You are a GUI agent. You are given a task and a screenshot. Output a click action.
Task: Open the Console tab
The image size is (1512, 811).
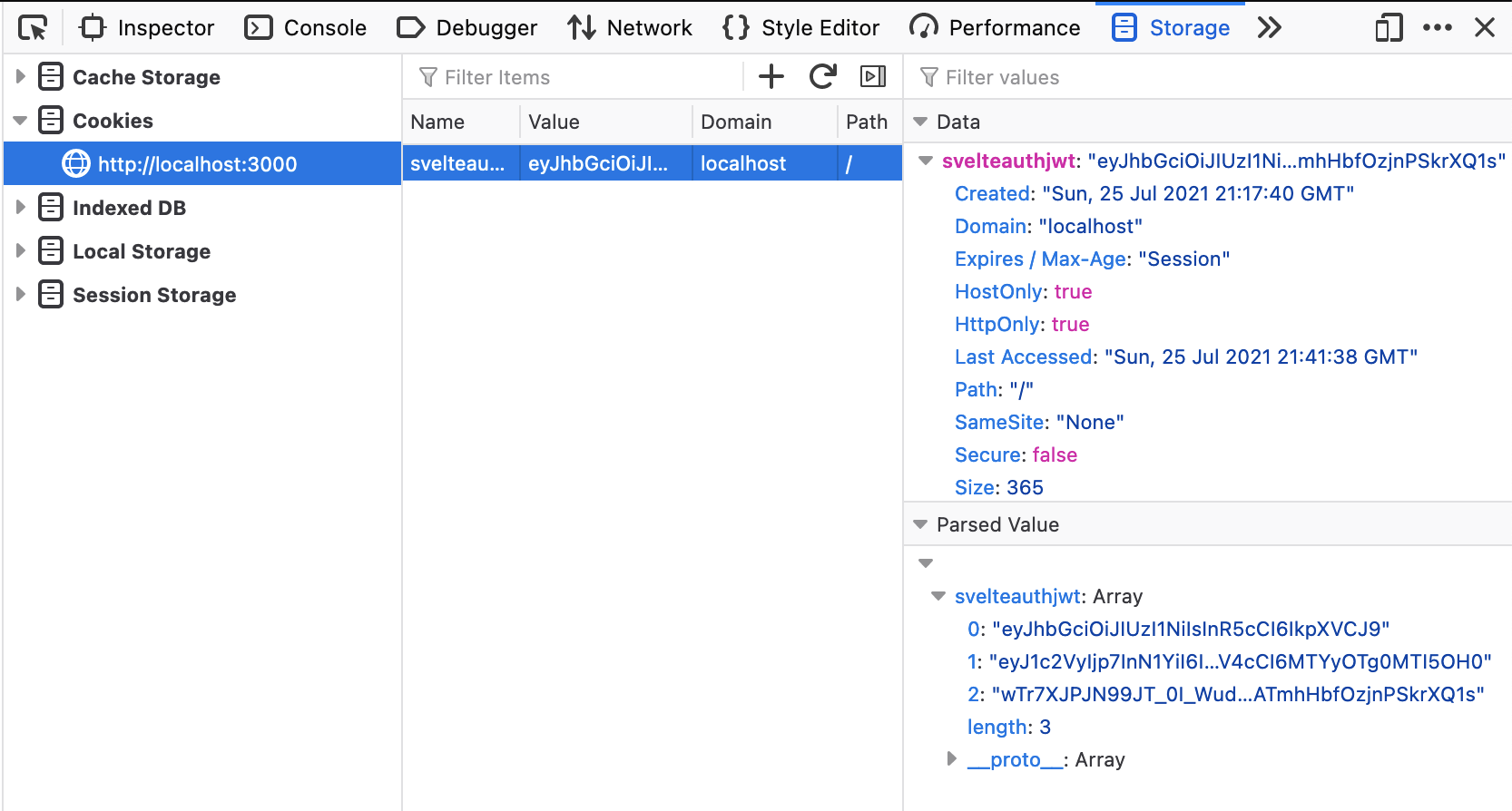[306, 28]
